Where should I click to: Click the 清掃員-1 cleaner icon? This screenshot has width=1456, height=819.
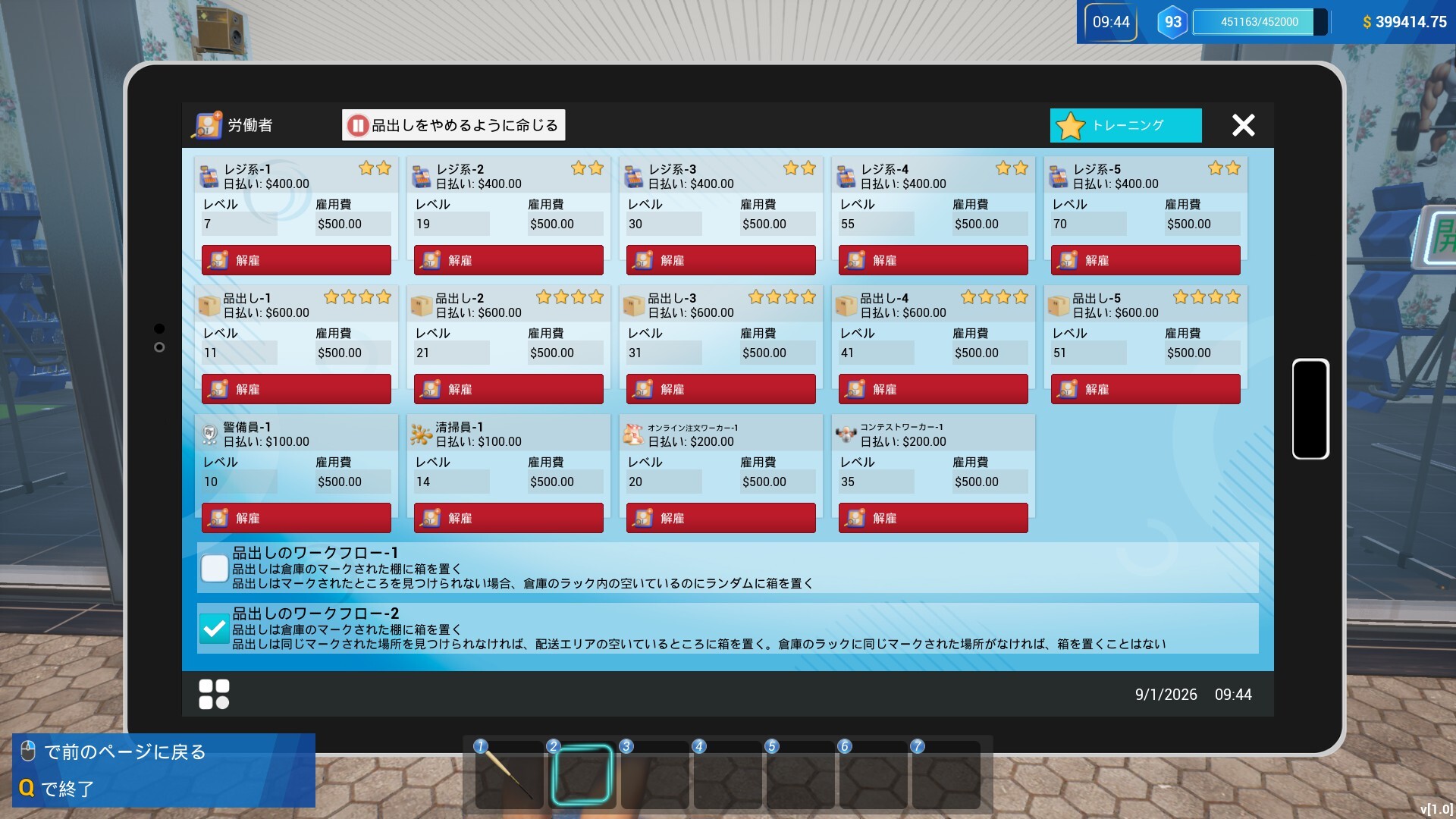click(x=421, y=434)
